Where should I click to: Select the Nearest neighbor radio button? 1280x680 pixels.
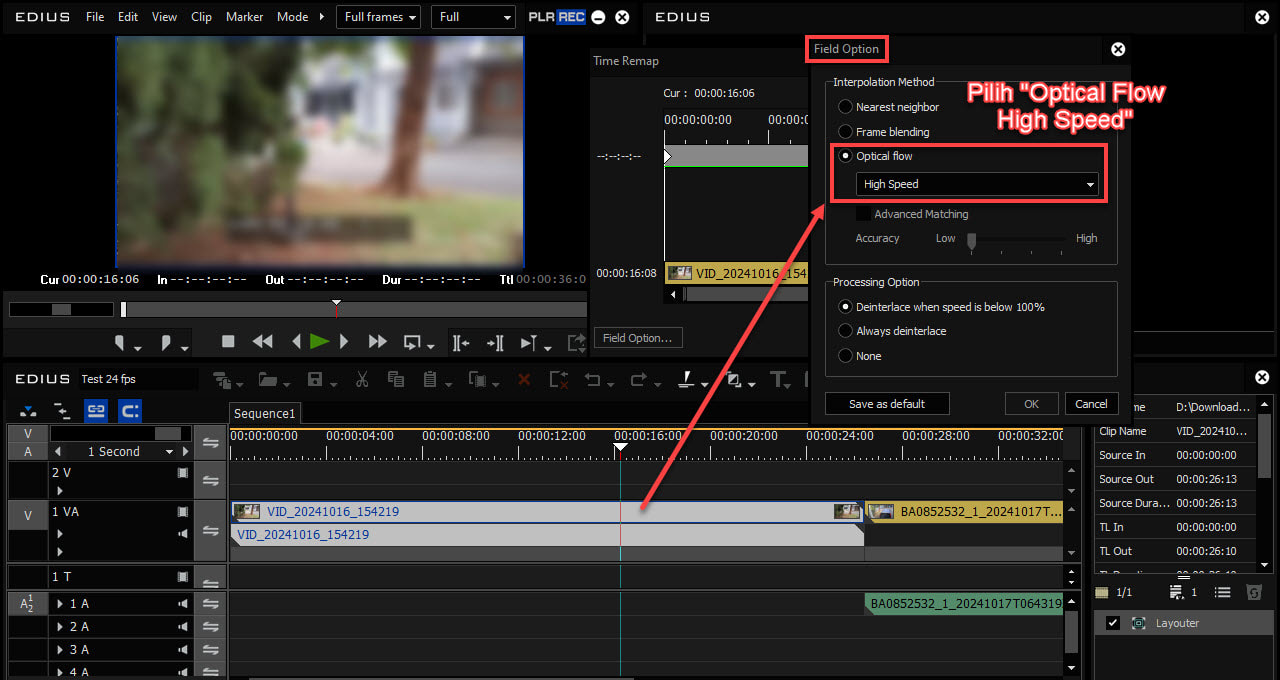coord(846,107)
